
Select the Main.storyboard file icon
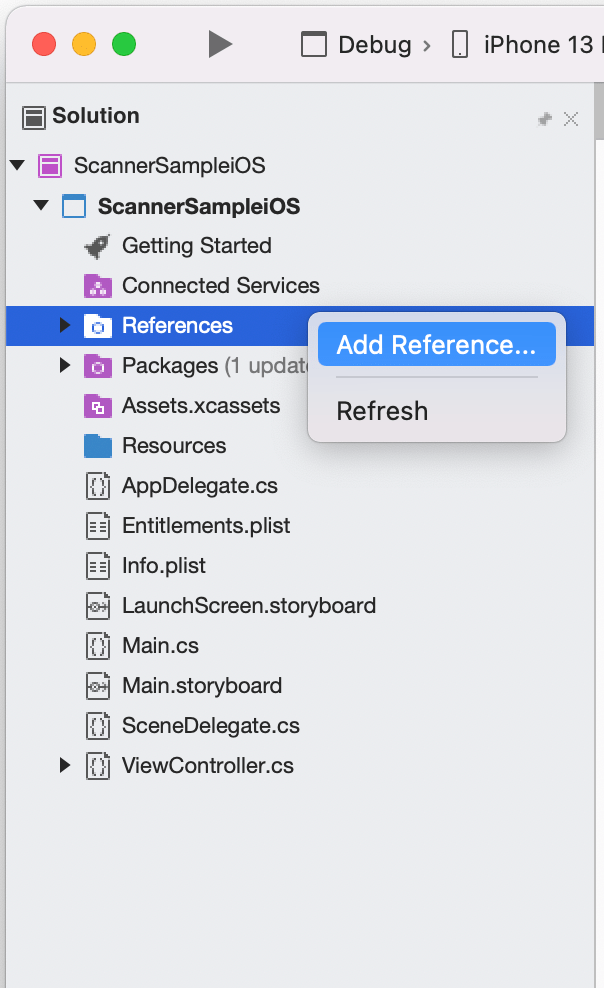[97, 686]
